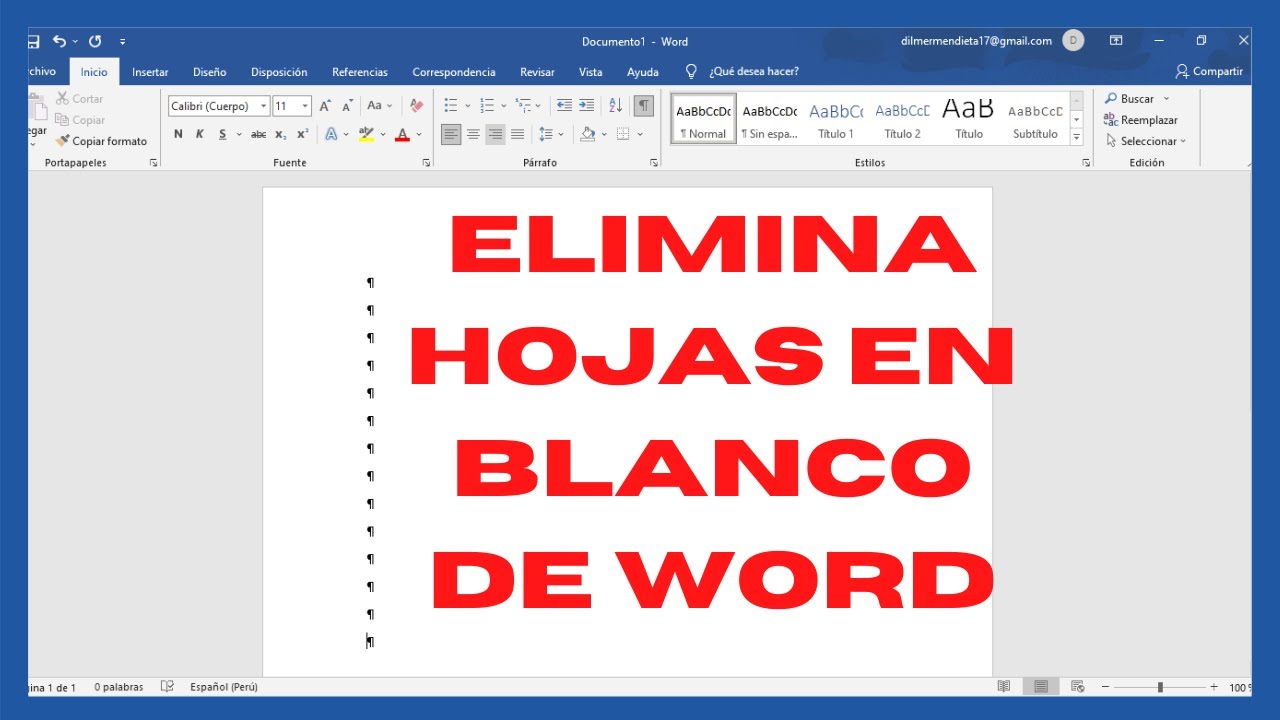Click the line spacing icon
Screen dimensions: 1280x720
[546, 134]
